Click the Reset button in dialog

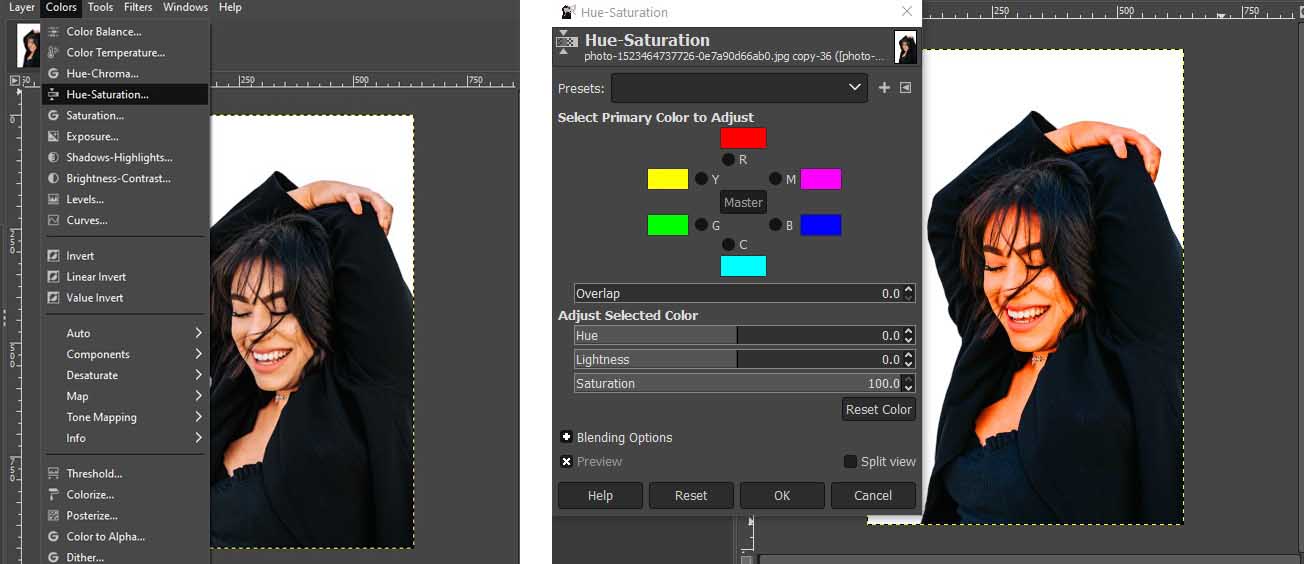coord(691,495)
